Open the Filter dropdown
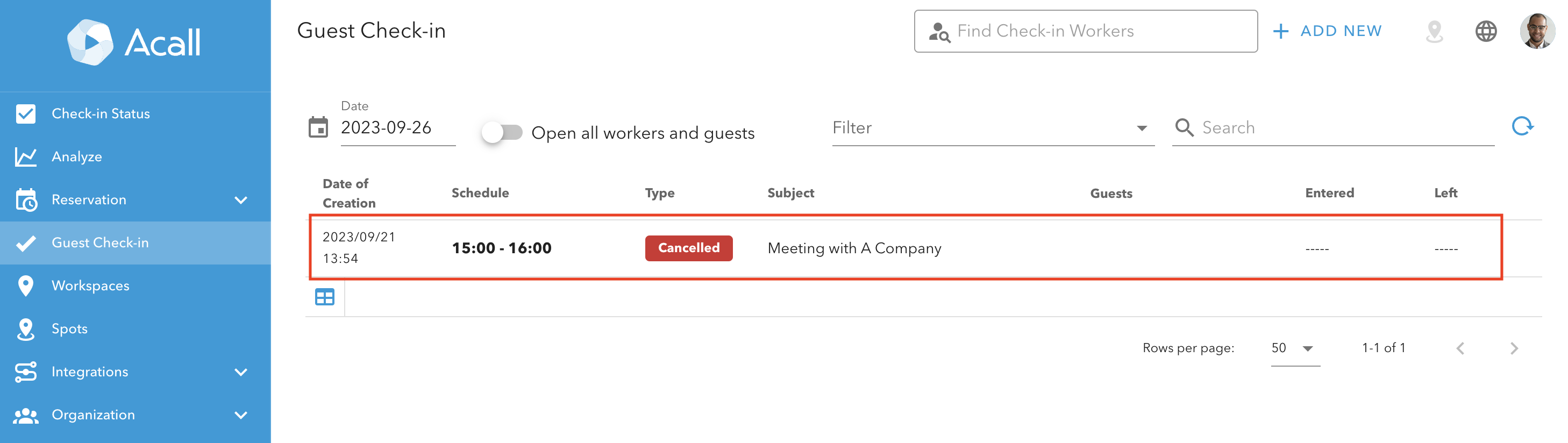1568x443 pixels. point(993,128)
